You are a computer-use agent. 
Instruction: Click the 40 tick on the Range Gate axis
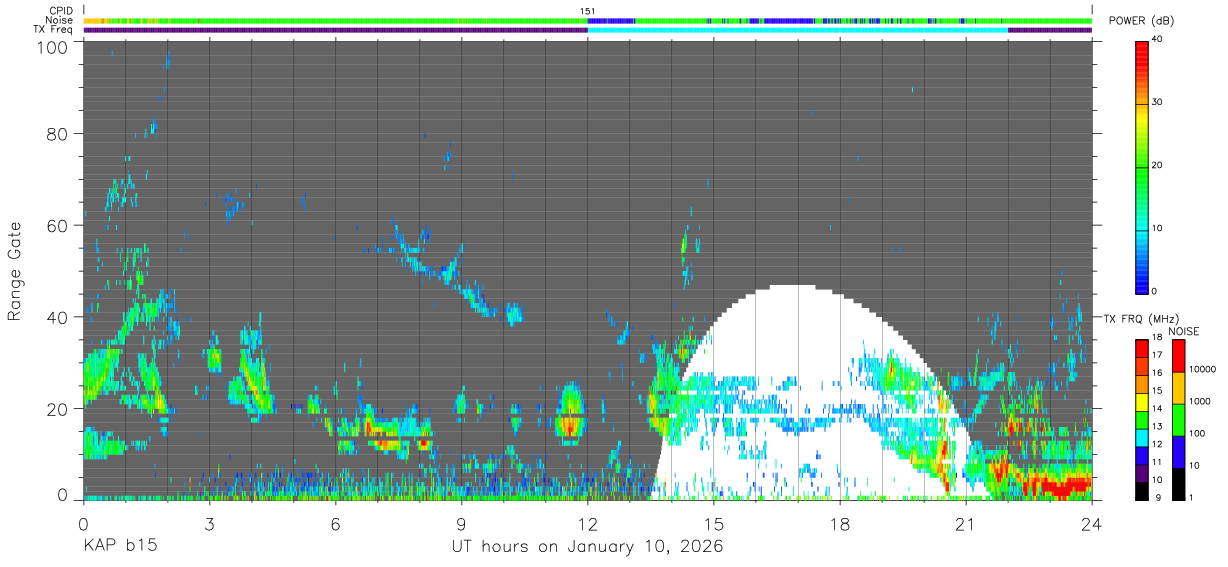coord(59,317)
